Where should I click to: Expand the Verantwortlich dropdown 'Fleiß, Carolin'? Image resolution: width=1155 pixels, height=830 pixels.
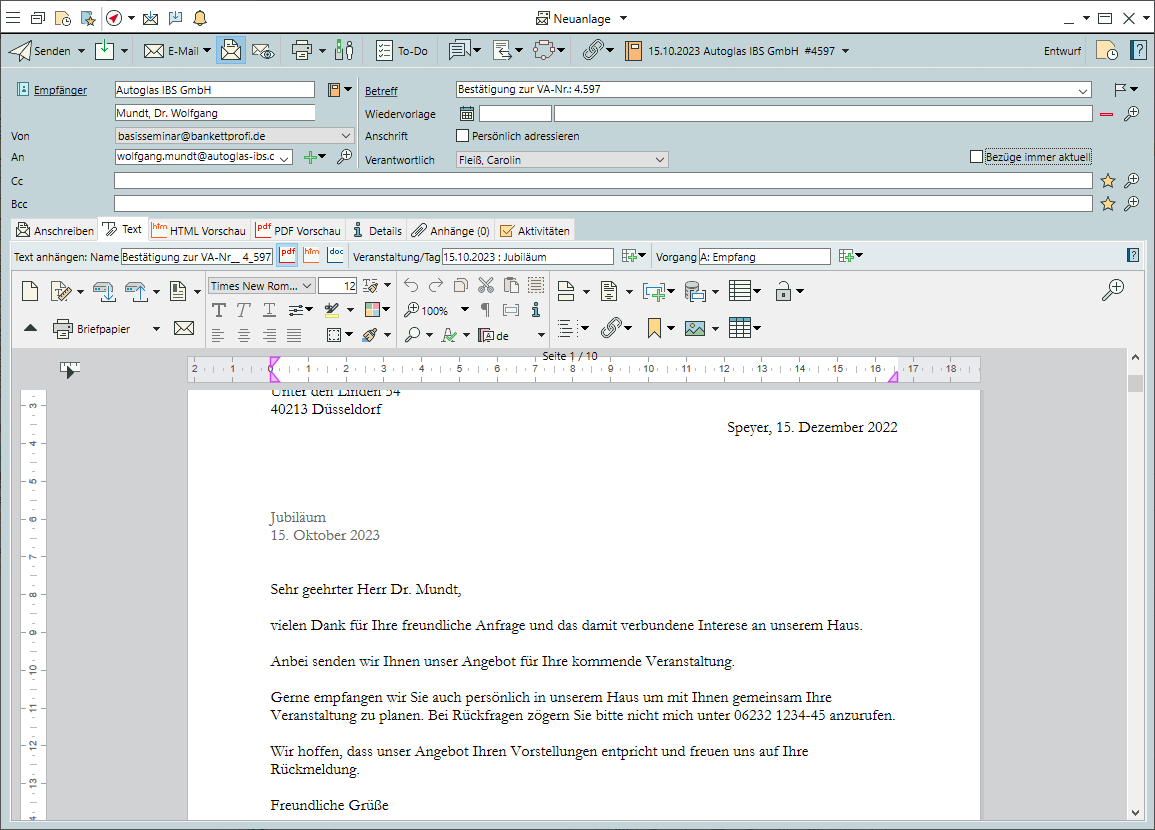[x=660, y=159]
